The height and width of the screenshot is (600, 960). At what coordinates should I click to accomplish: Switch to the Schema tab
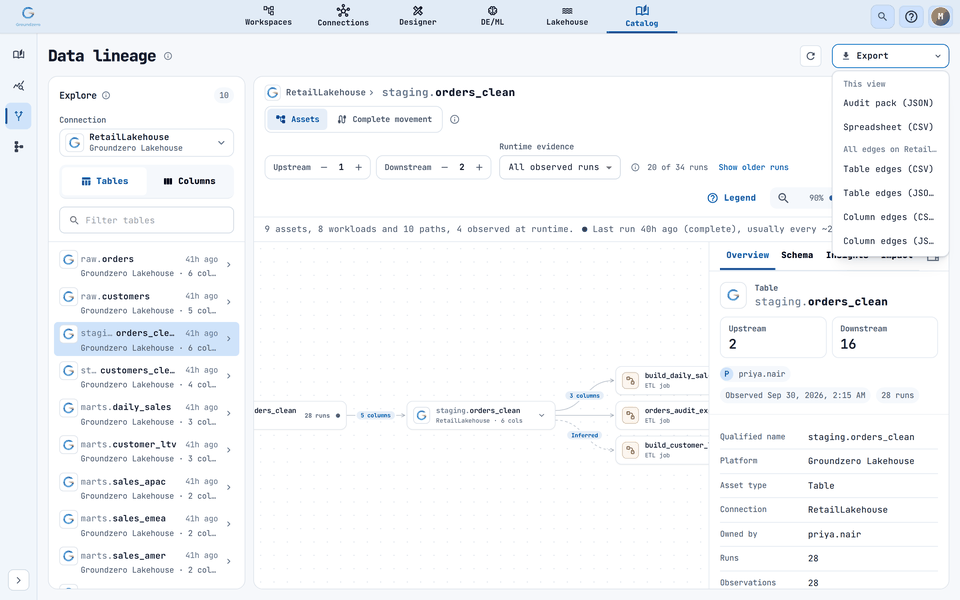(x=797, y=255)
